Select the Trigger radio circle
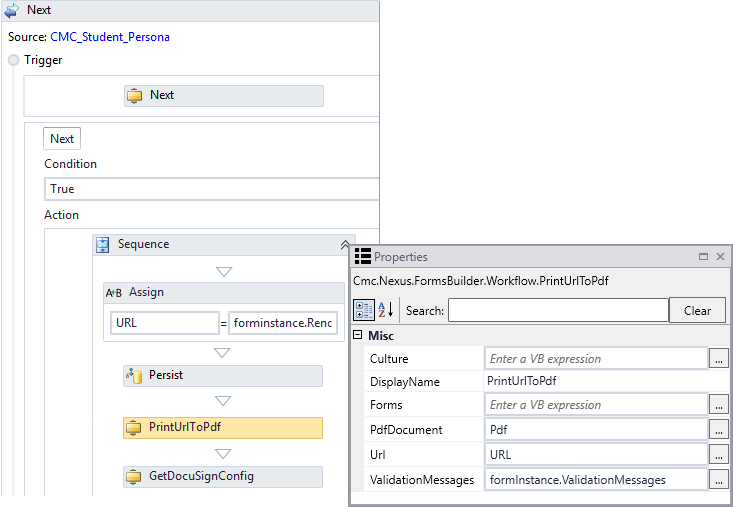Screen dimensions: 733x507 14,60
